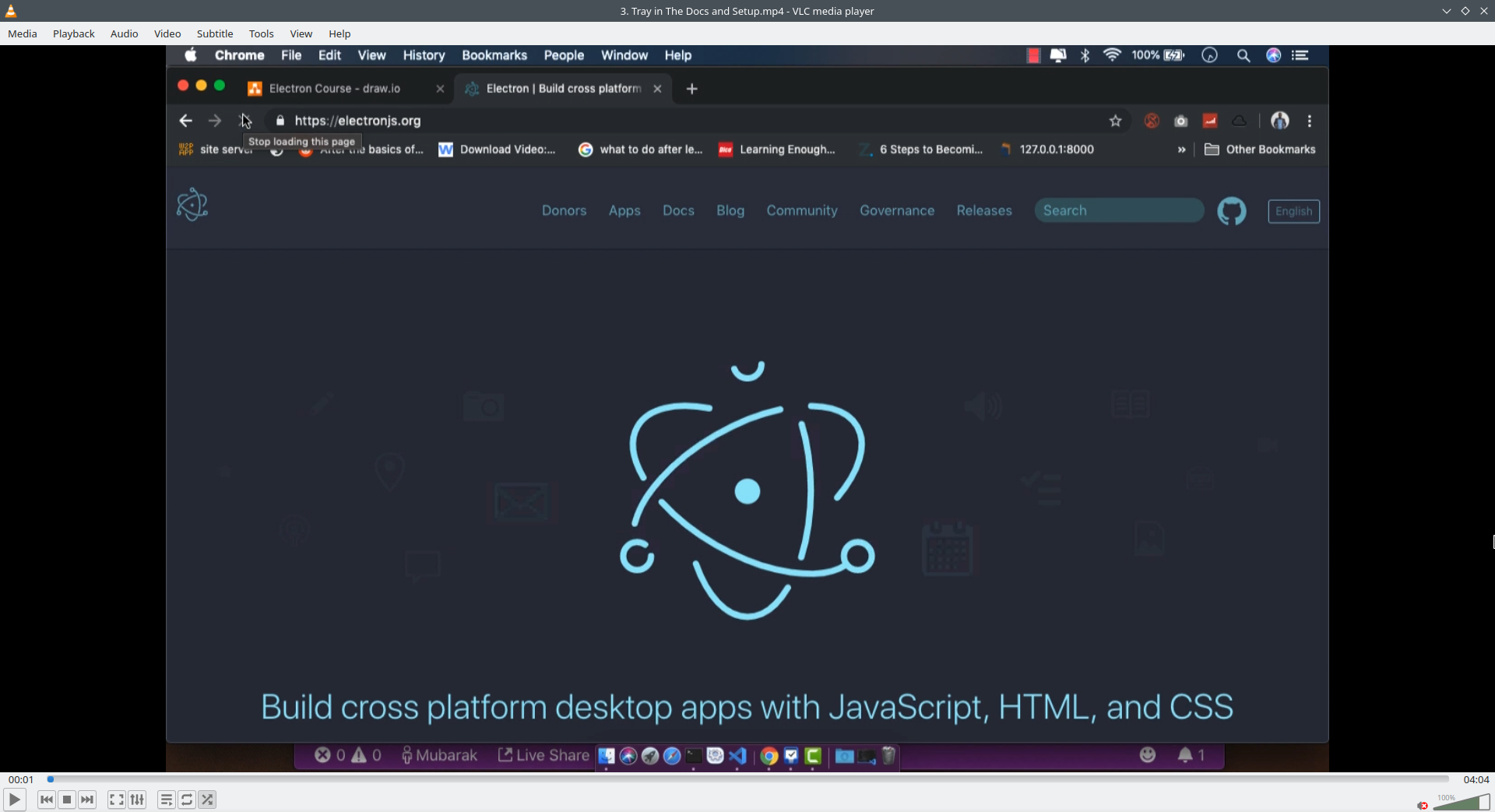Skip to the next media in playlist
Image resolution: width=1495 pixels, height=812 pixels.
point(87,800)
